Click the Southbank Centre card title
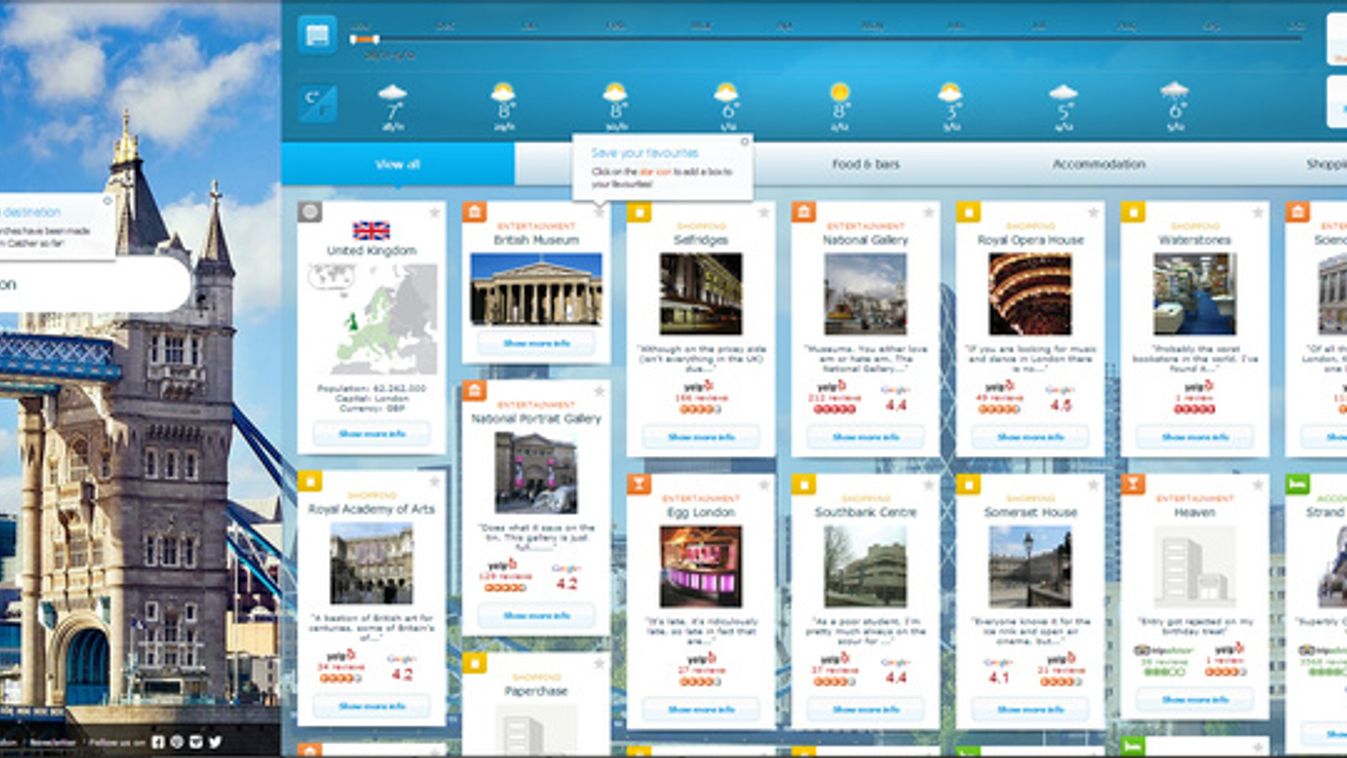1347x758 pixels. pyautogui.click(x=865, y=512)
